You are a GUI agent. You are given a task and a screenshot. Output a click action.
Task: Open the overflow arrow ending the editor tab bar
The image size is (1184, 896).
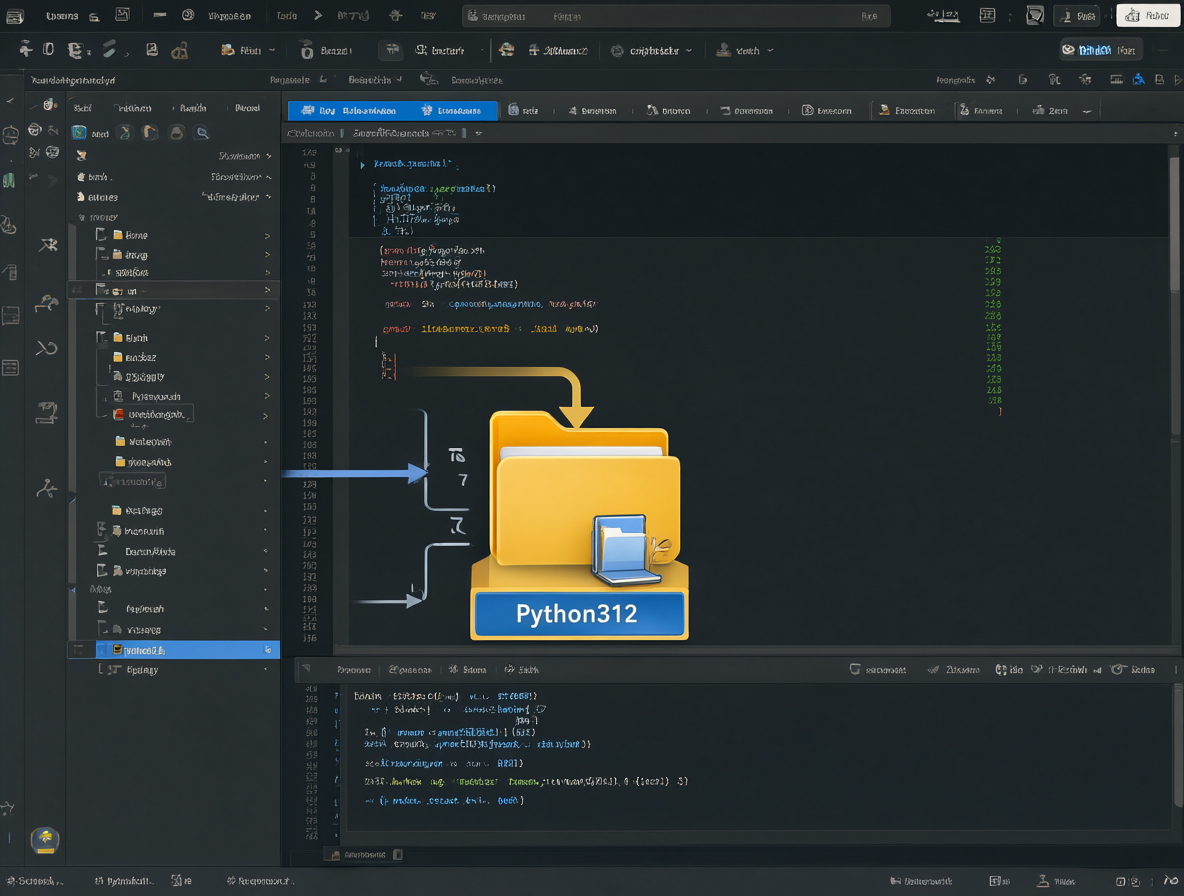coord(1087,111)
